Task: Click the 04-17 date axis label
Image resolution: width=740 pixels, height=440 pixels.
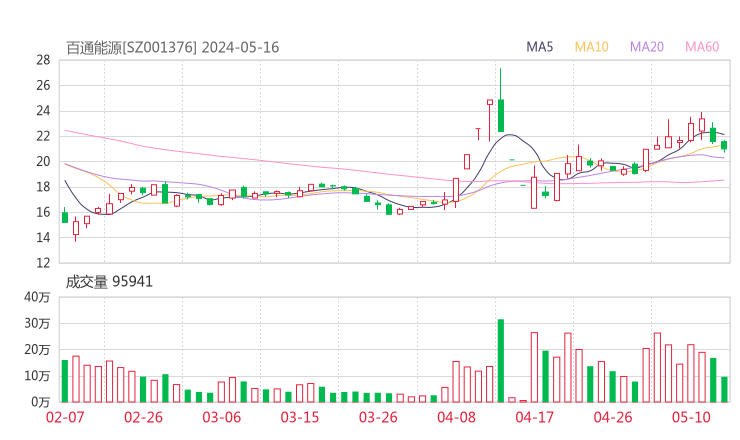Action: tap(535, 417)
